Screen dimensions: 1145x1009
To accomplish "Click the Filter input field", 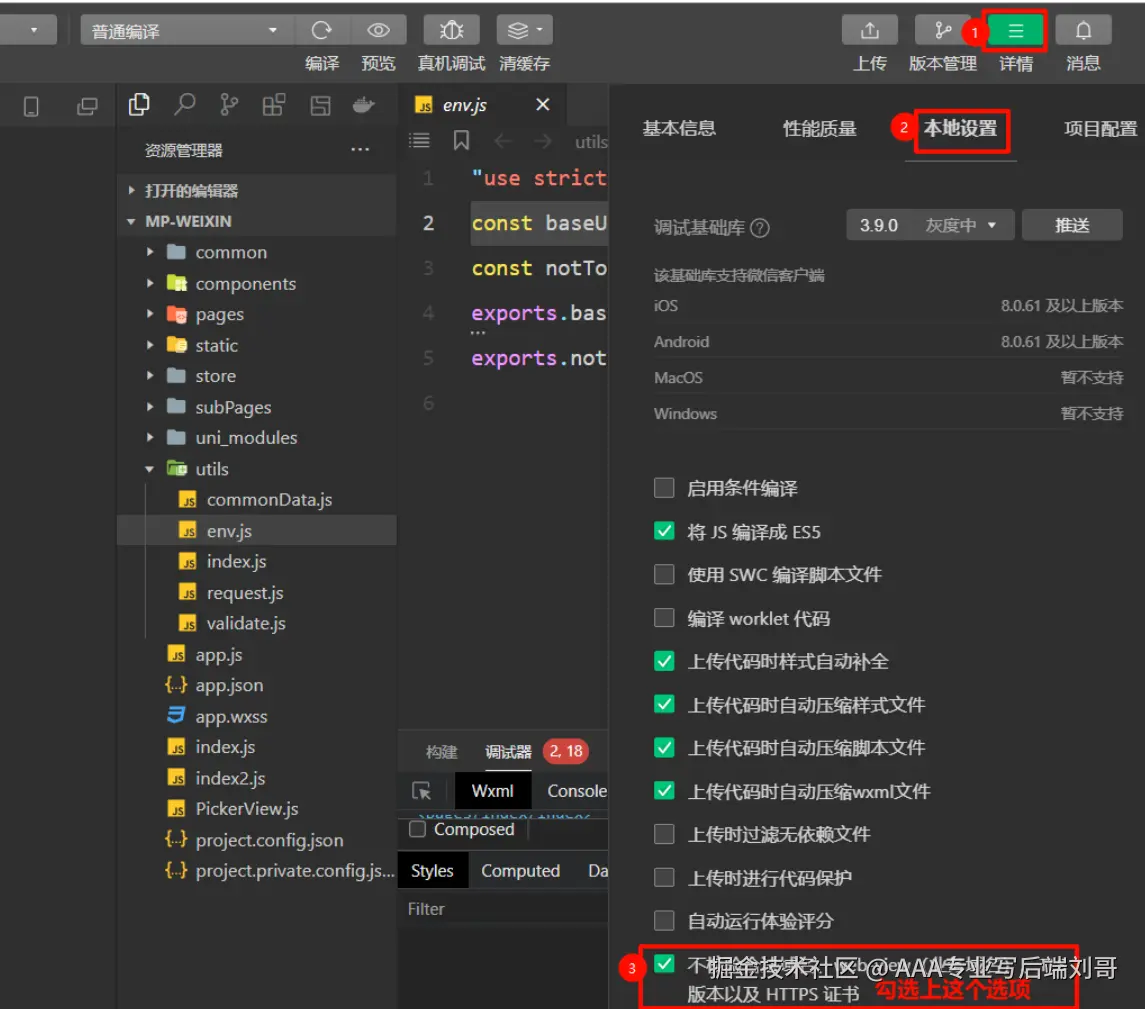I will point(504,909).
